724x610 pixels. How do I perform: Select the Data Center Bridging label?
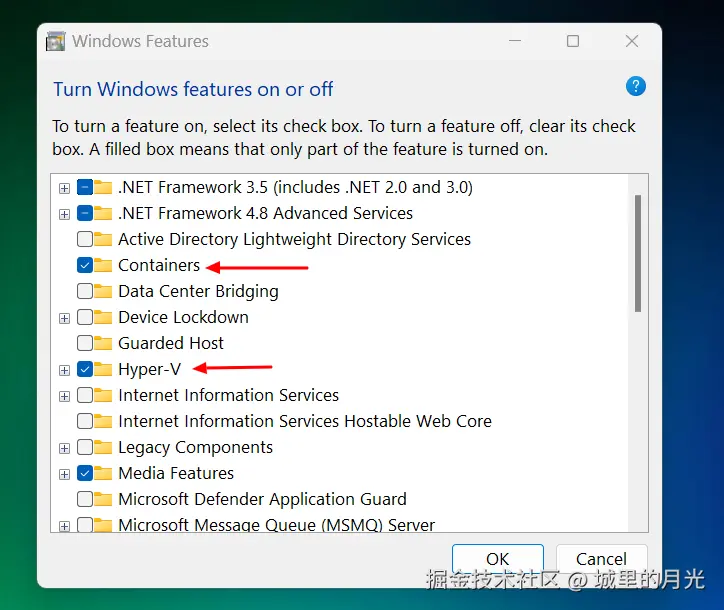pyautogui.click(x=199, y=291)
